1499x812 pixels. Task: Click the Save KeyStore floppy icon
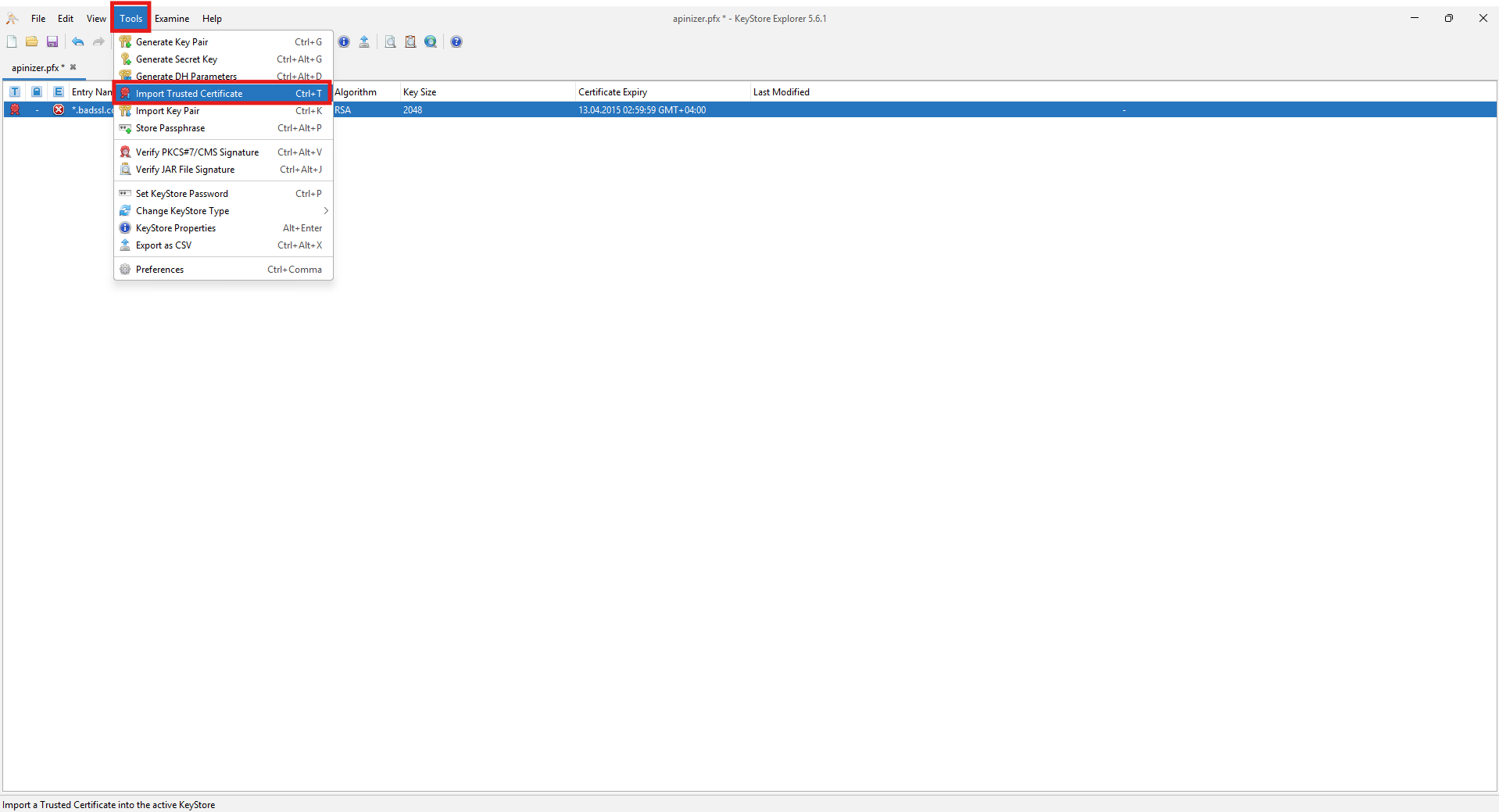coord(52,42)
